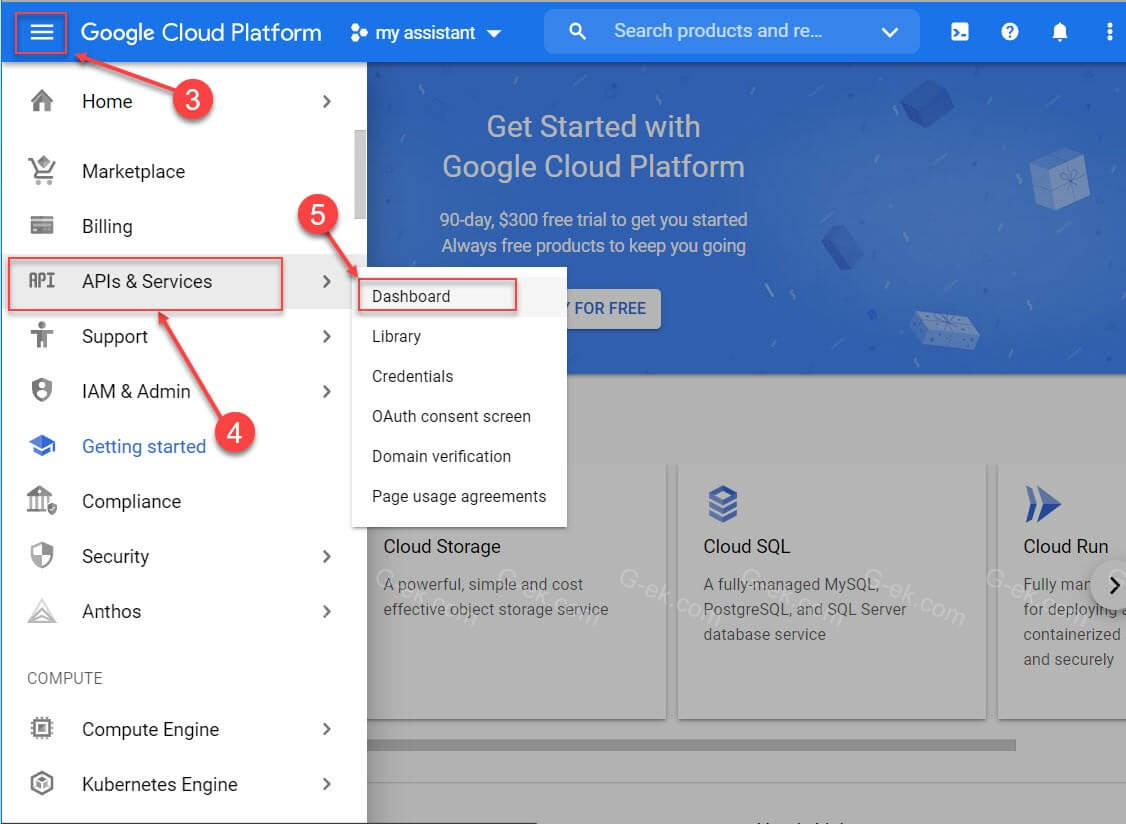Image resolution: width=1126 pixels, height=824 pixels.
Task: Click the Security shield icon
Action: 42,556
